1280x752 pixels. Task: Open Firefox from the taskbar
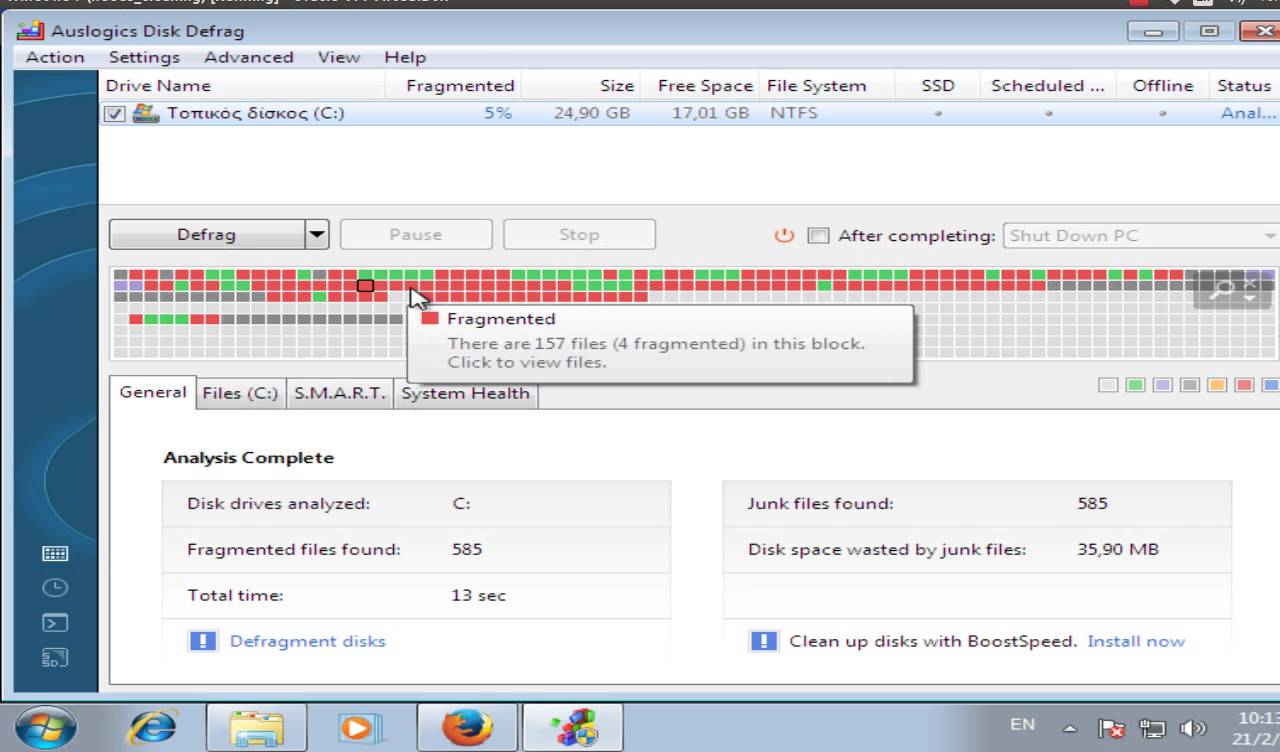[467, 727]
